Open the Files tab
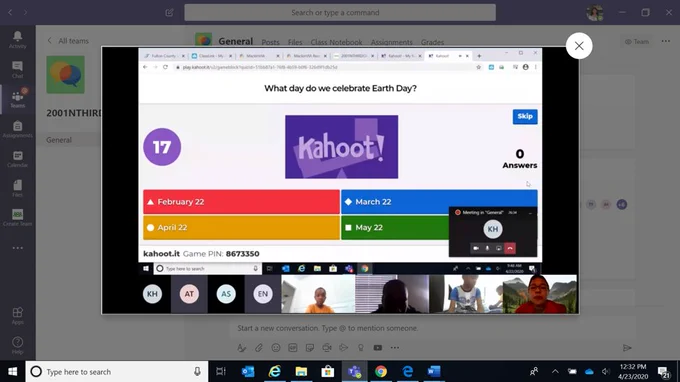The image size is (680, 382). [295, 42]
